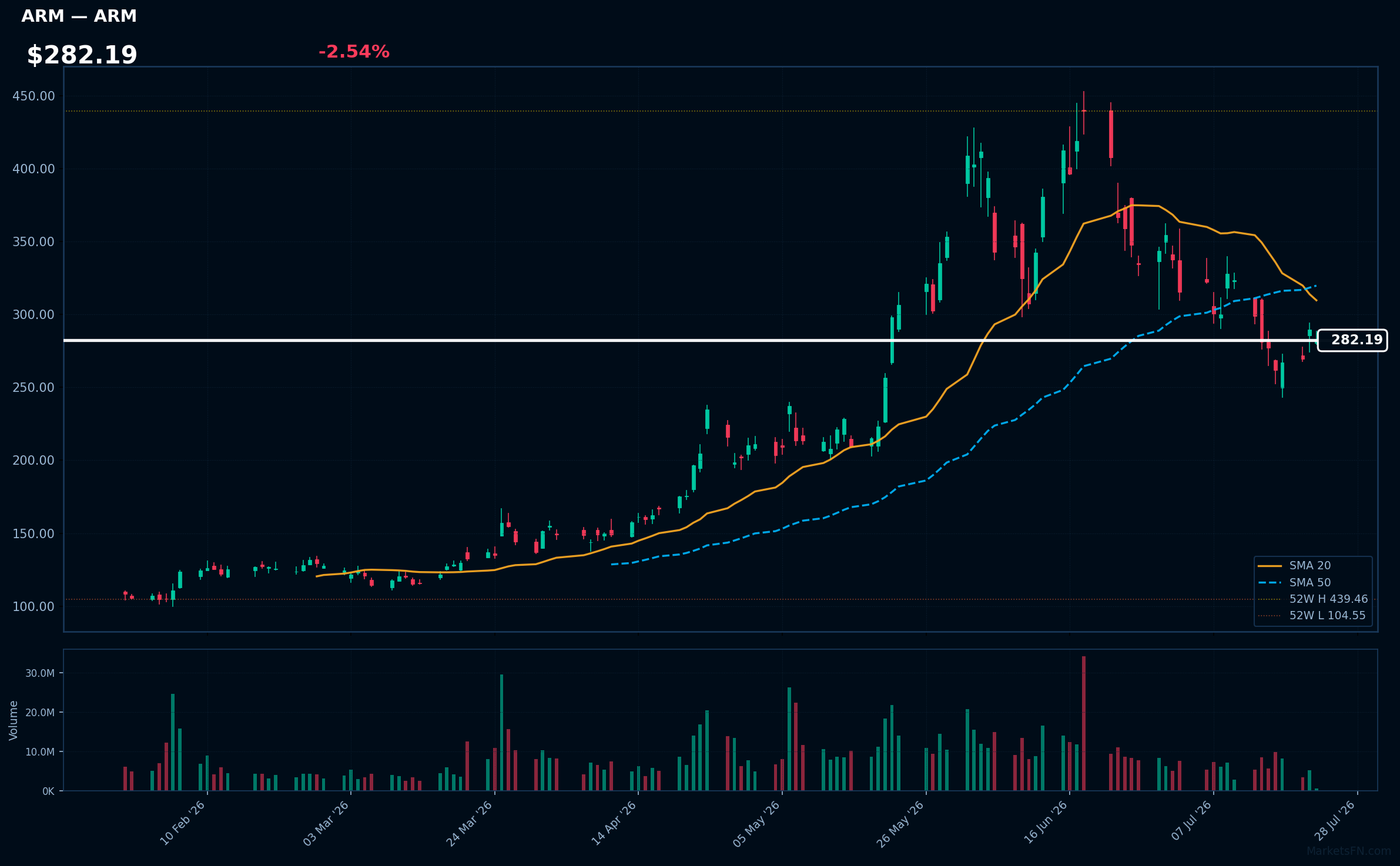Click the "0K" volume axis label
This screenshot has height=866, width=1400.
pyautogui.click(x=48, y=791)
